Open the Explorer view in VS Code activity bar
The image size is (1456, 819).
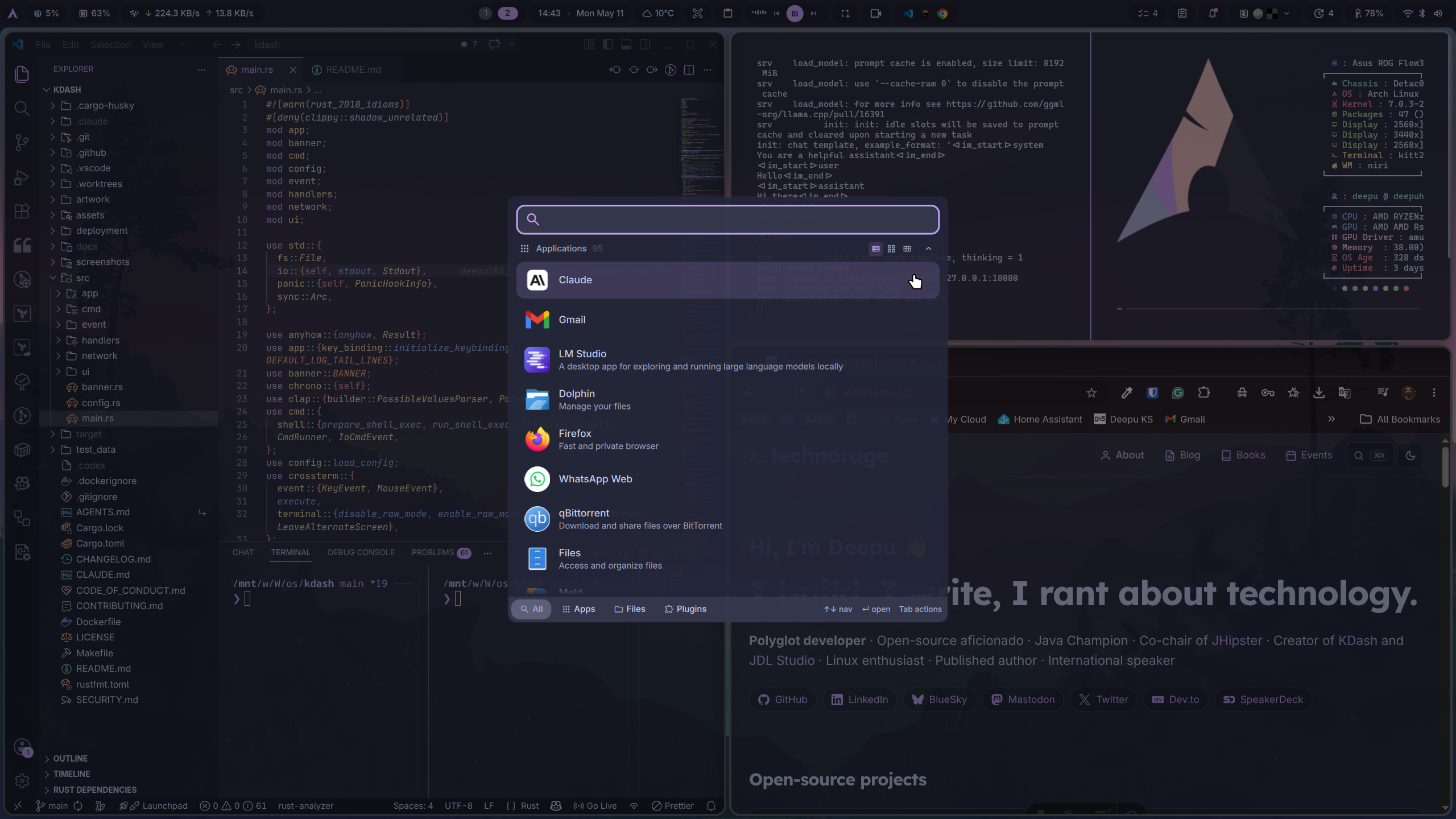pos(22,74)
